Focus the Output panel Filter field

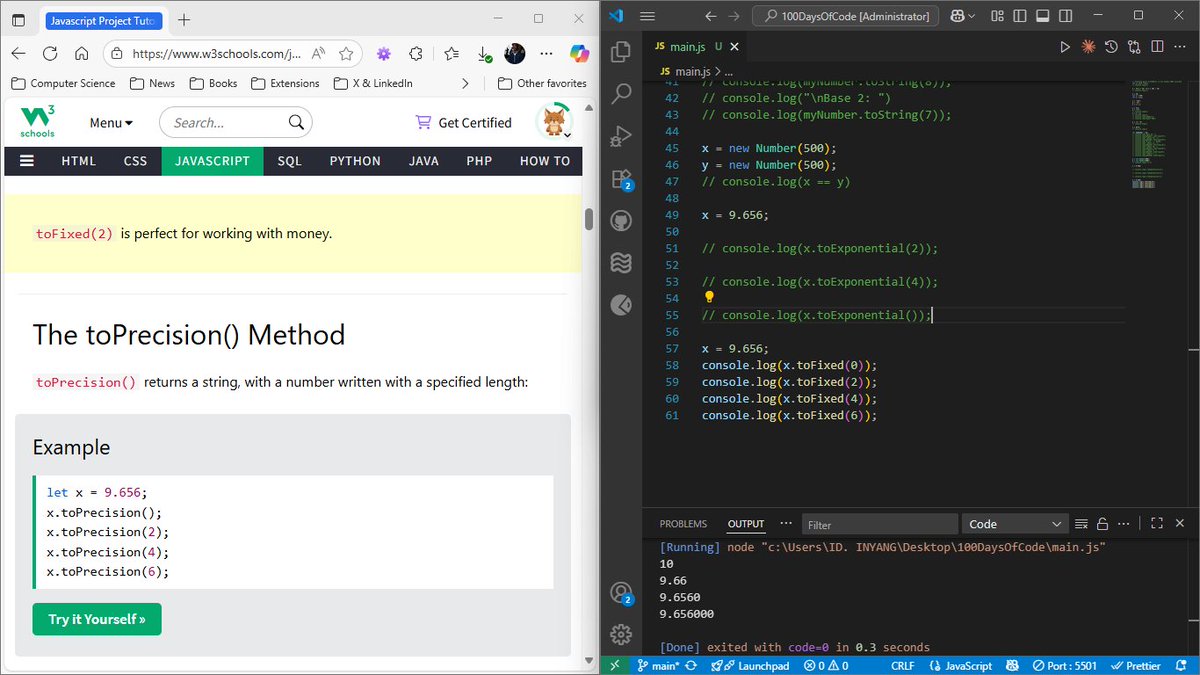[x=880, y=524]
